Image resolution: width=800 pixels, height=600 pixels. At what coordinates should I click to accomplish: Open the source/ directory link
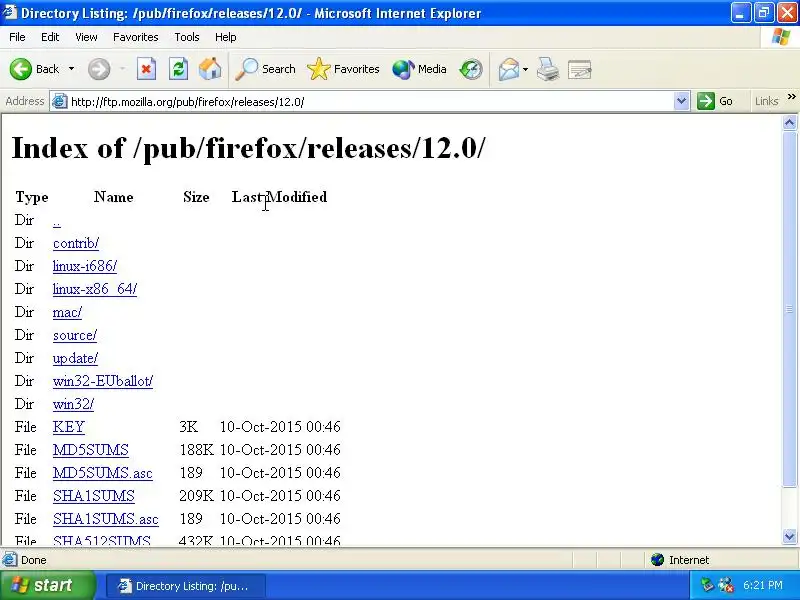75,335
